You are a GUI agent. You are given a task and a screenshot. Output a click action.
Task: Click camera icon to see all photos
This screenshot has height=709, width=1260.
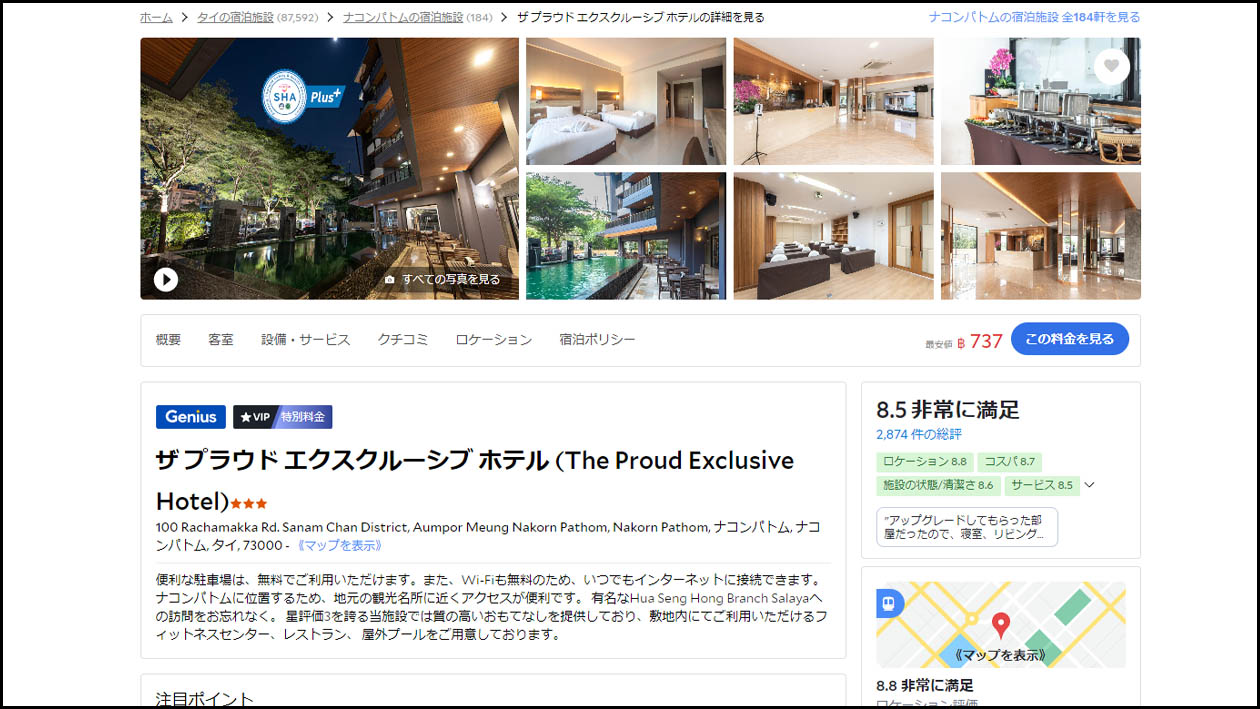click(390, 280)
